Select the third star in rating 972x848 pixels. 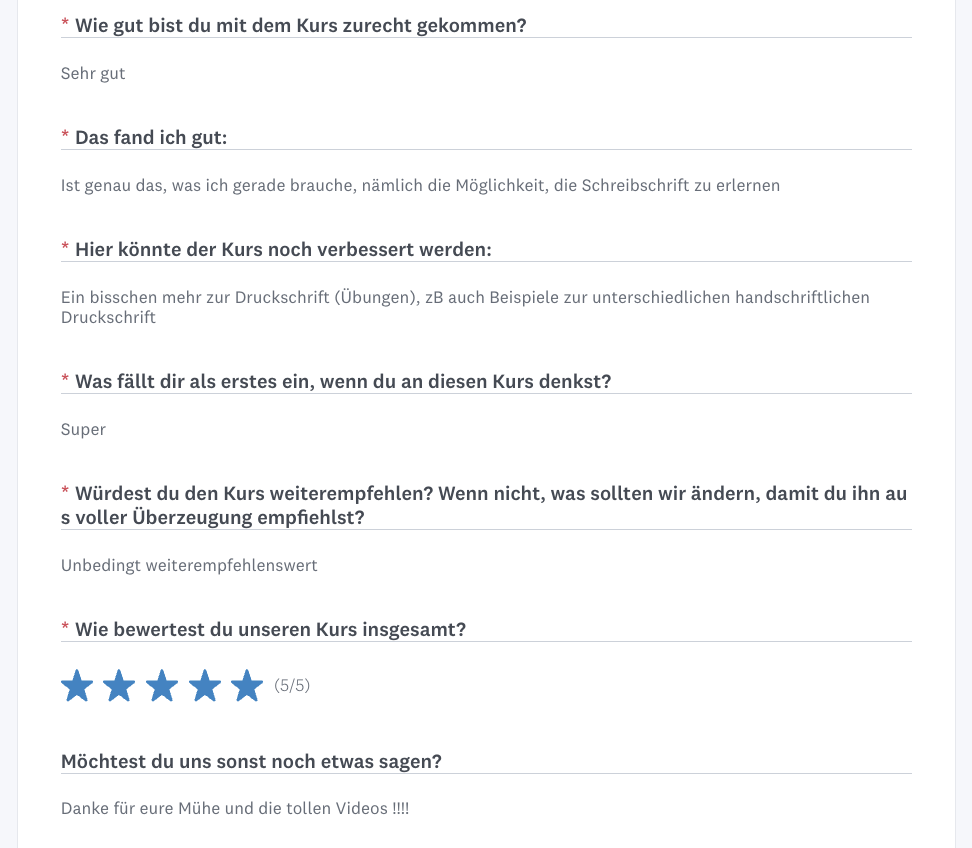click(x=162, y=686)
